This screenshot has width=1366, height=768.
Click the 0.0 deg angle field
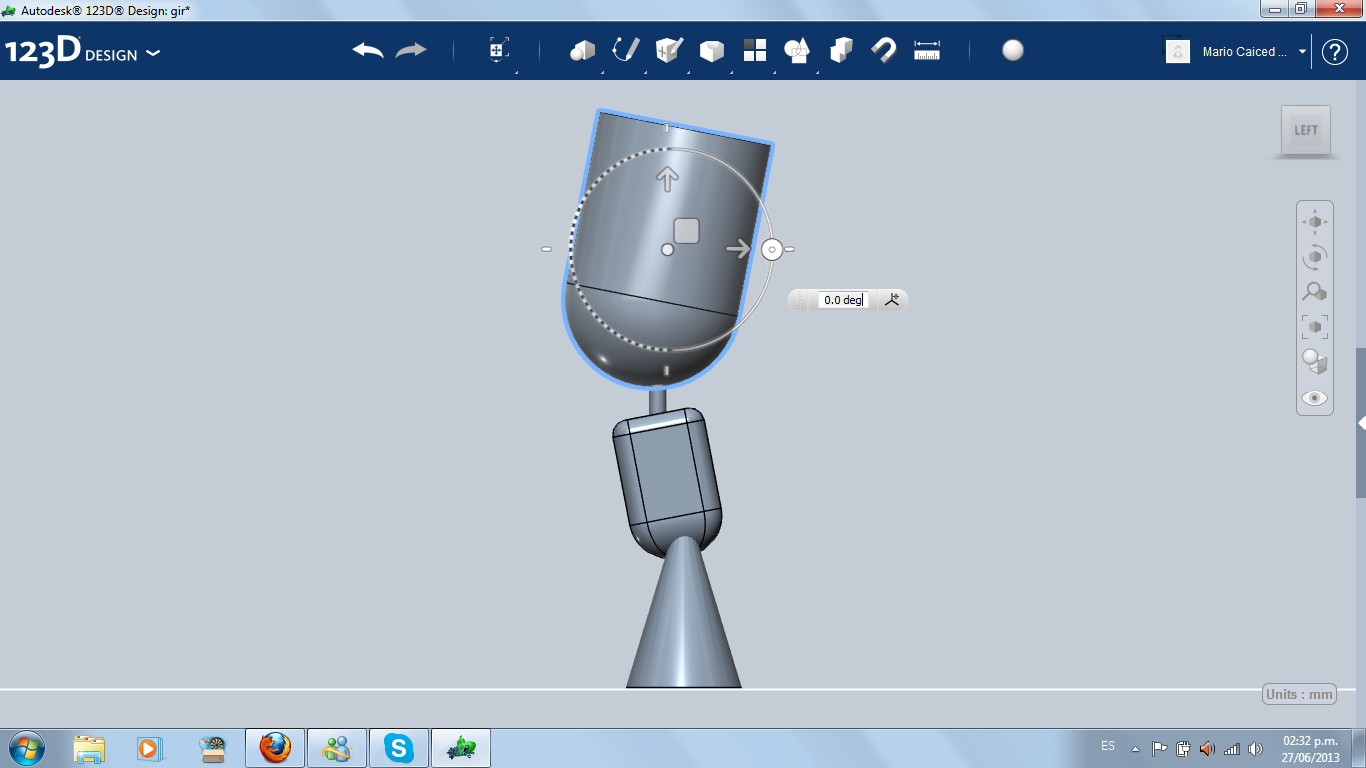click(x=844, y=300)
